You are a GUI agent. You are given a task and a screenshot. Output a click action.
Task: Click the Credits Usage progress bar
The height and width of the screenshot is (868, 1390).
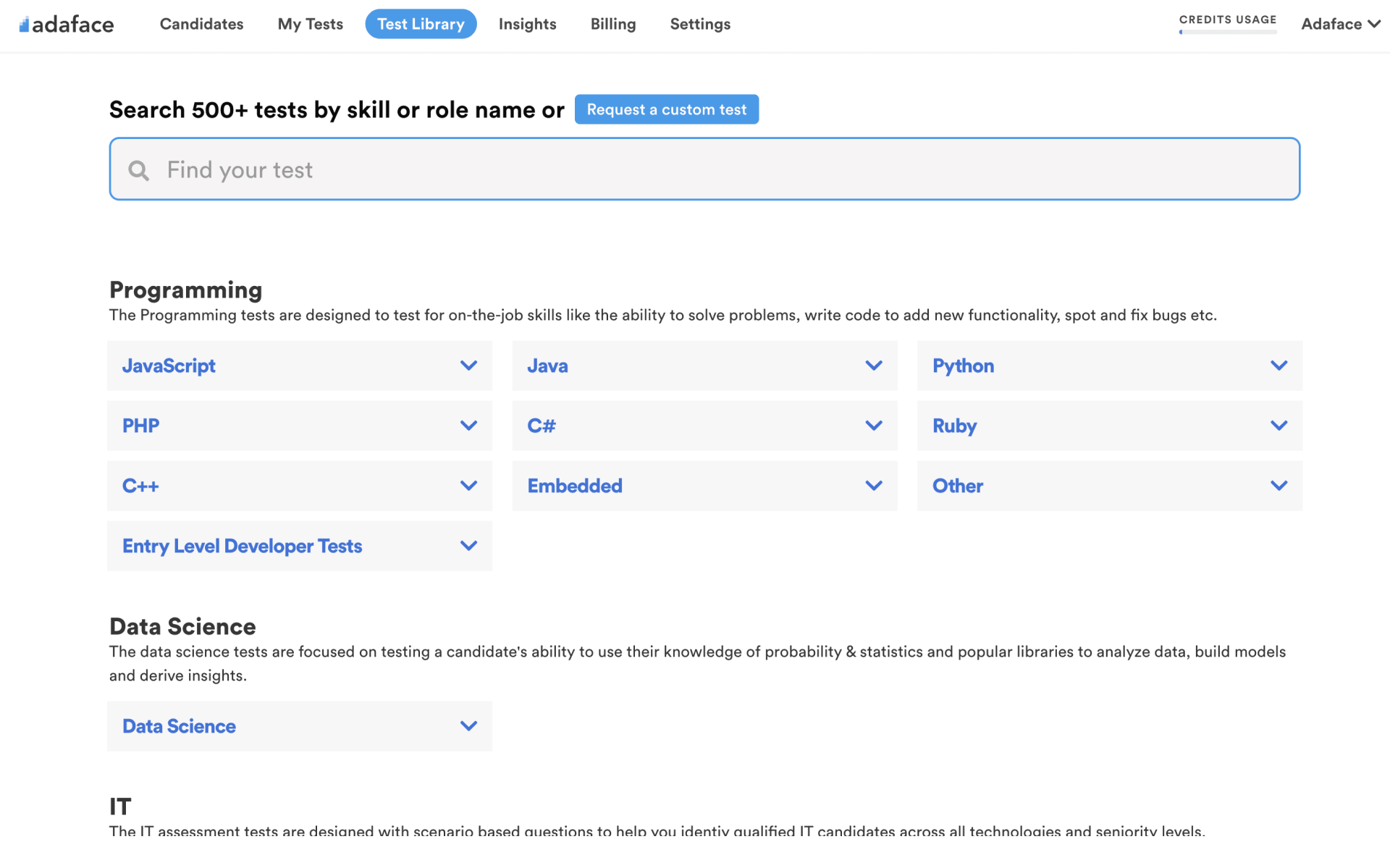pyautogui.click(x=1227, y=32)
